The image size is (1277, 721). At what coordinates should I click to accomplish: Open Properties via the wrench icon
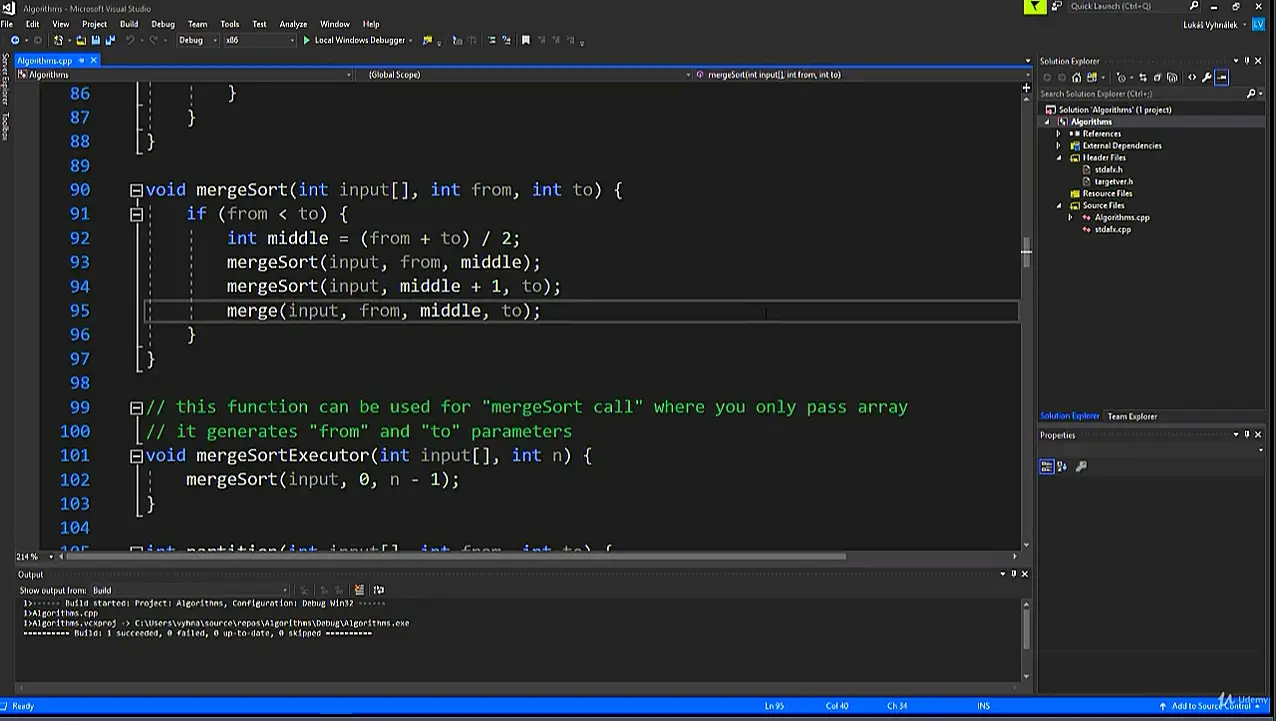(x=1206, y=77)
